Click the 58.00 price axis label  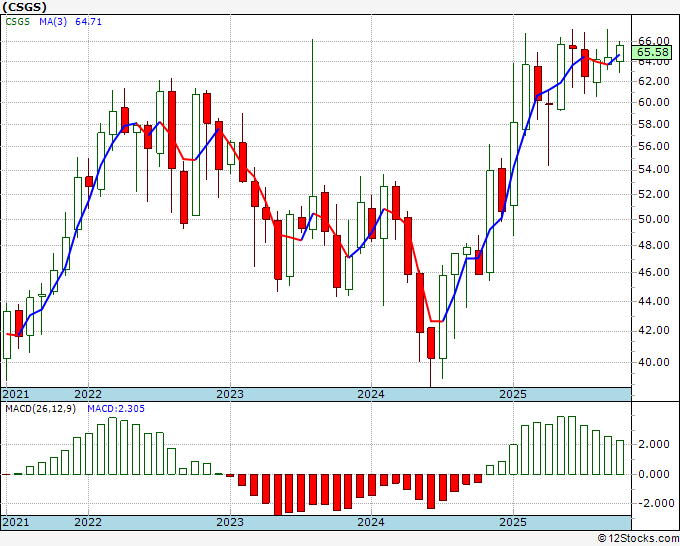[x=654, y=124]
